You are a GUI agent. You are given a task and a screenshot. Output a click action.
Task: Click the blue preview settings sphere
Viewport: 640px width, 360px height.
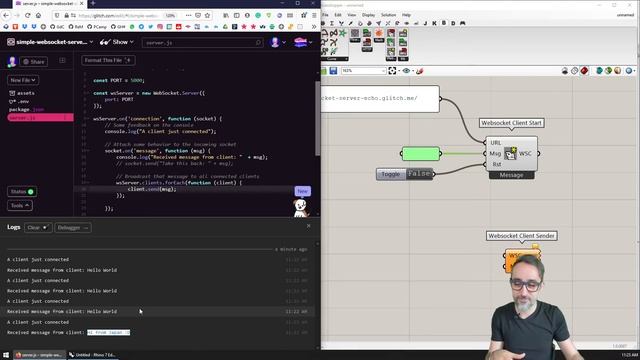point(629,71)
